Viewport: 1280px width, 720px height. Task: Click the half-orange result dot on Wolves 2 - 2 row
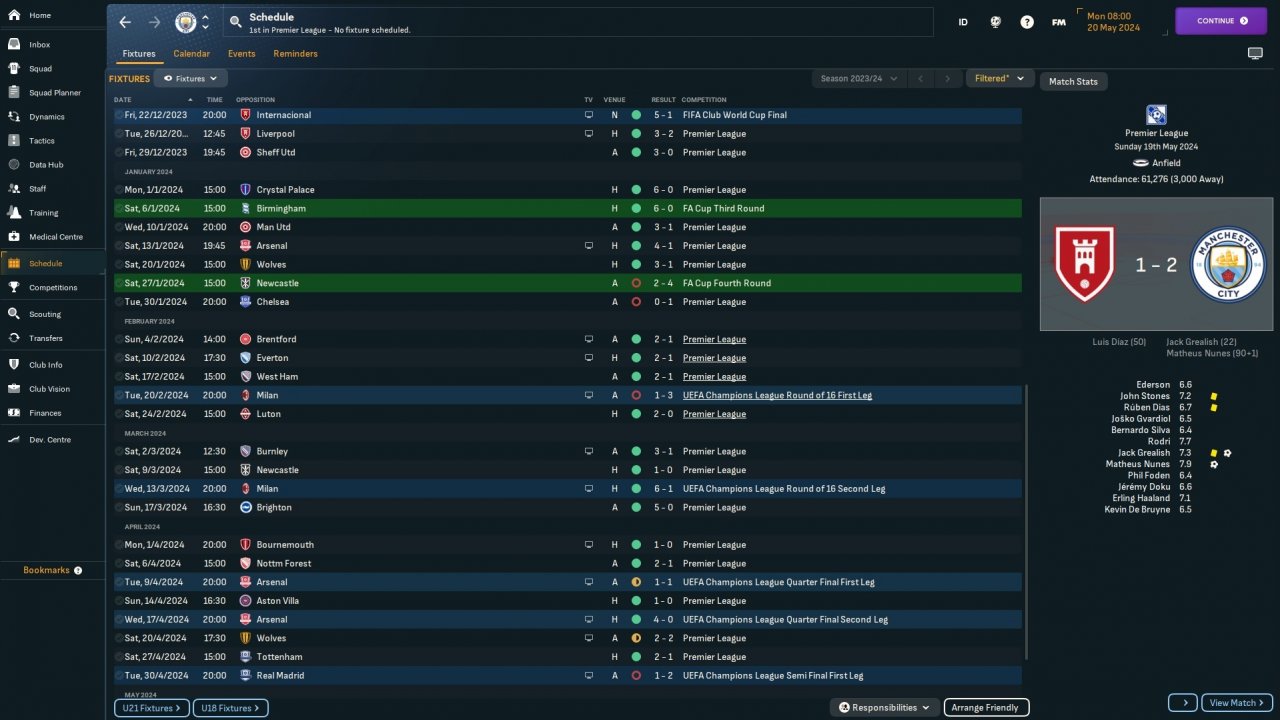point(636,638)
